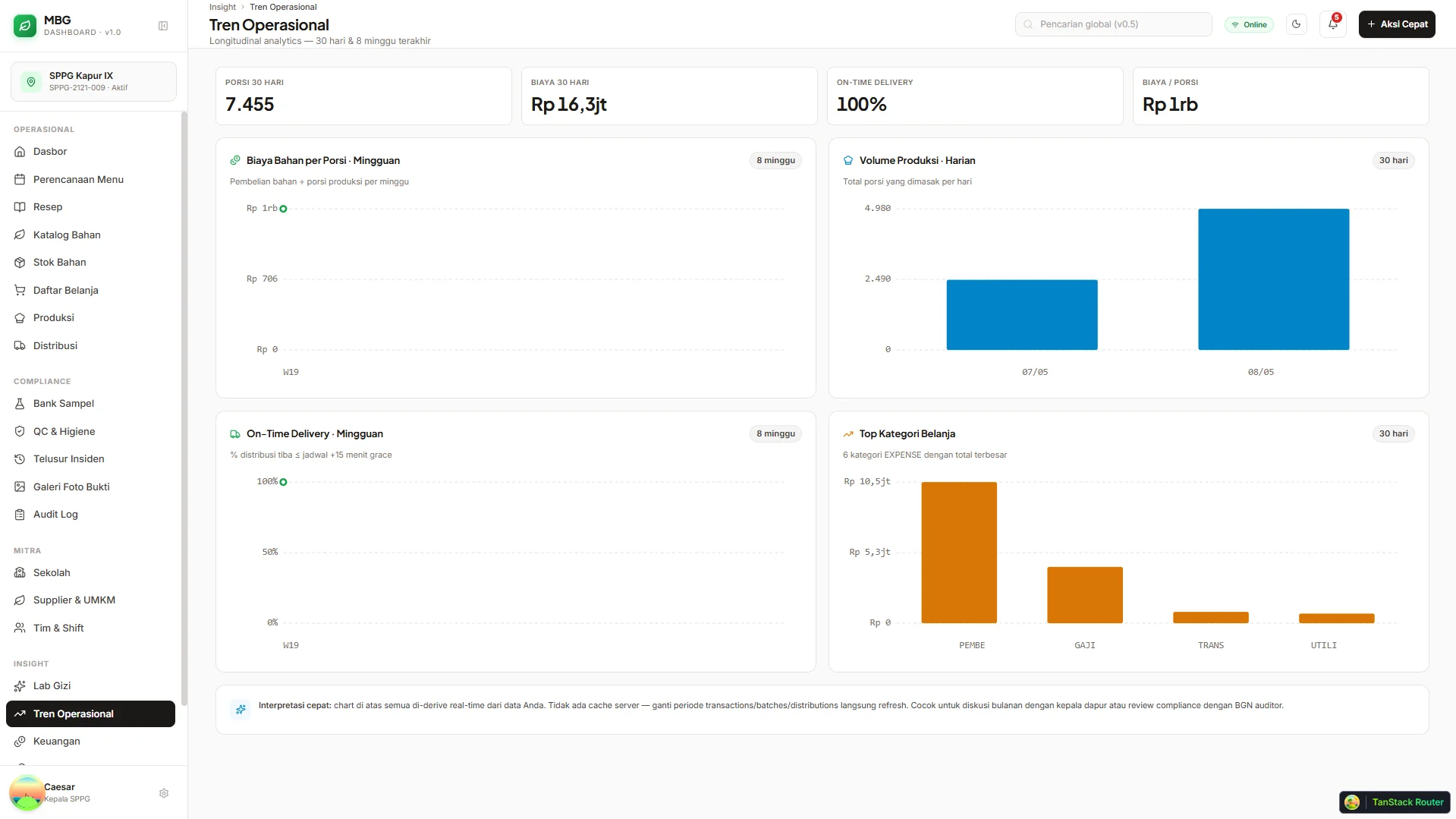Click the Stok Bahan box icon
The width and height of the screenshot is (1456, 819).
coord(20,263)
